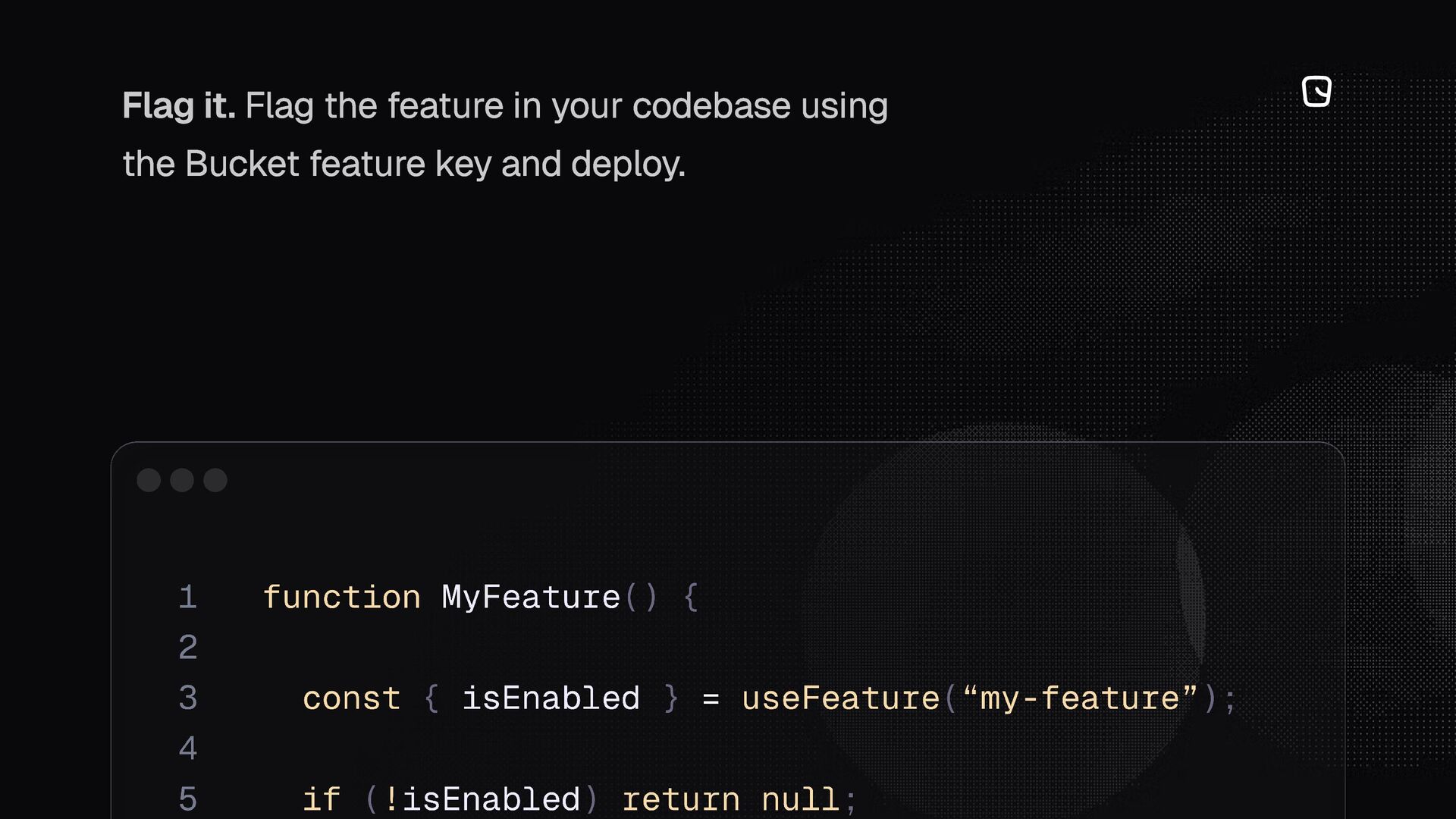
Task: Click the word "codebase" in the description
Action: 711,105
